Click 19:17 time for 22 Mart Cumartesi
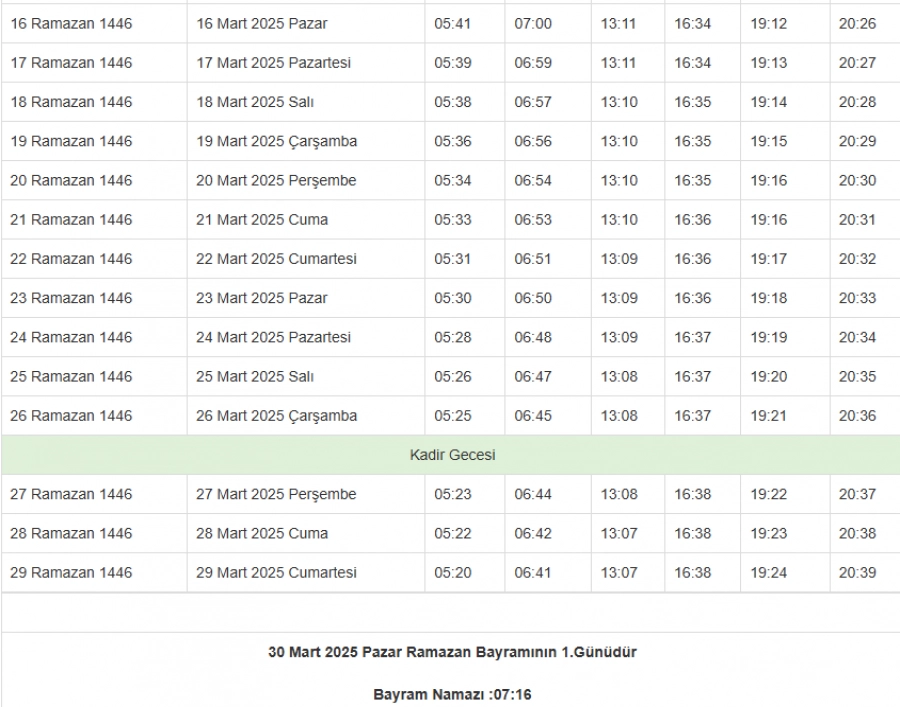 point(769,259)
